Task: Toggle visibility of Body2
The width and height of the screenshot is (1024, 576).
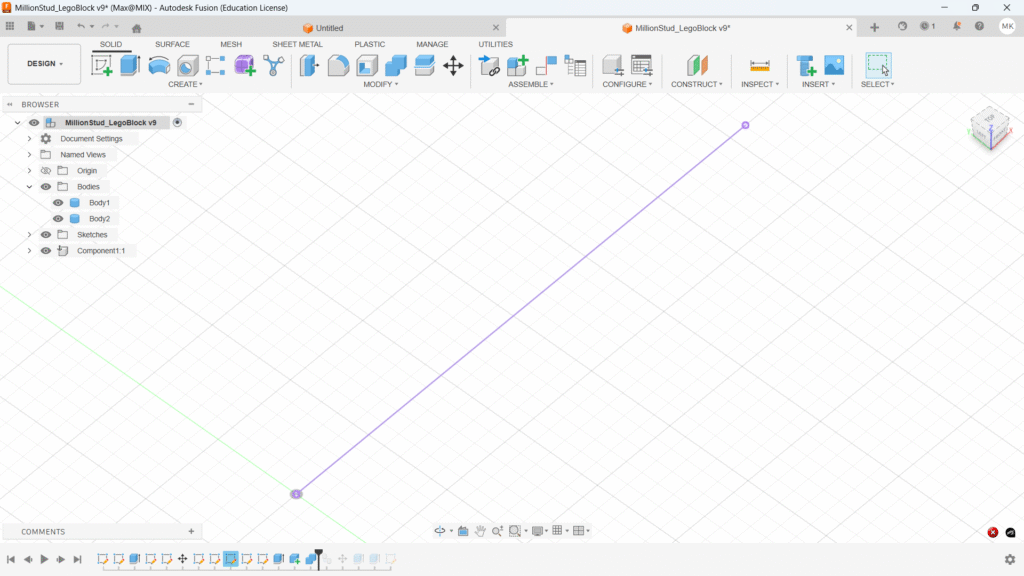Action: click(x=58, y=219)
